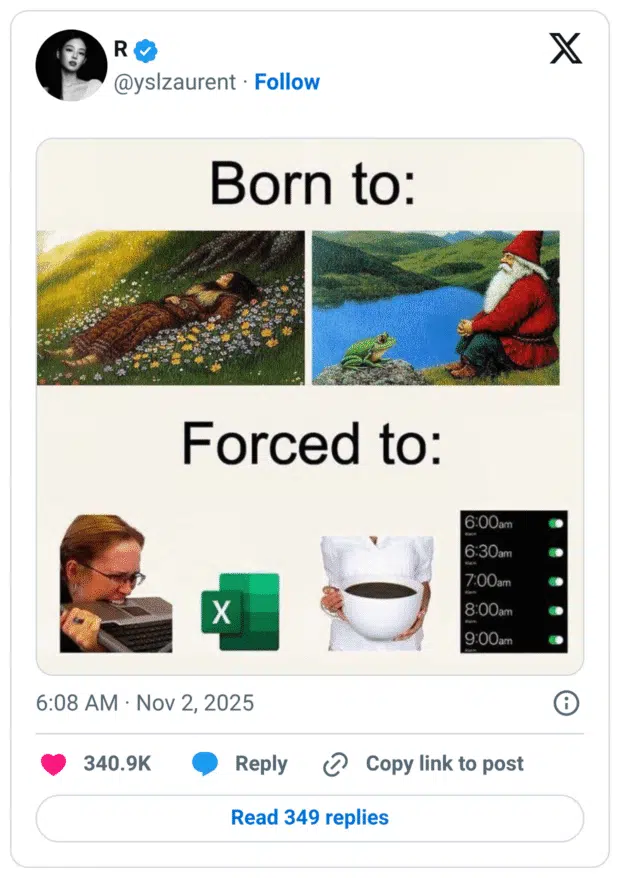Open the Nov 2, 2025 timestamp link
This screenshot has height=878, width=620.
(x=143, y=703)
